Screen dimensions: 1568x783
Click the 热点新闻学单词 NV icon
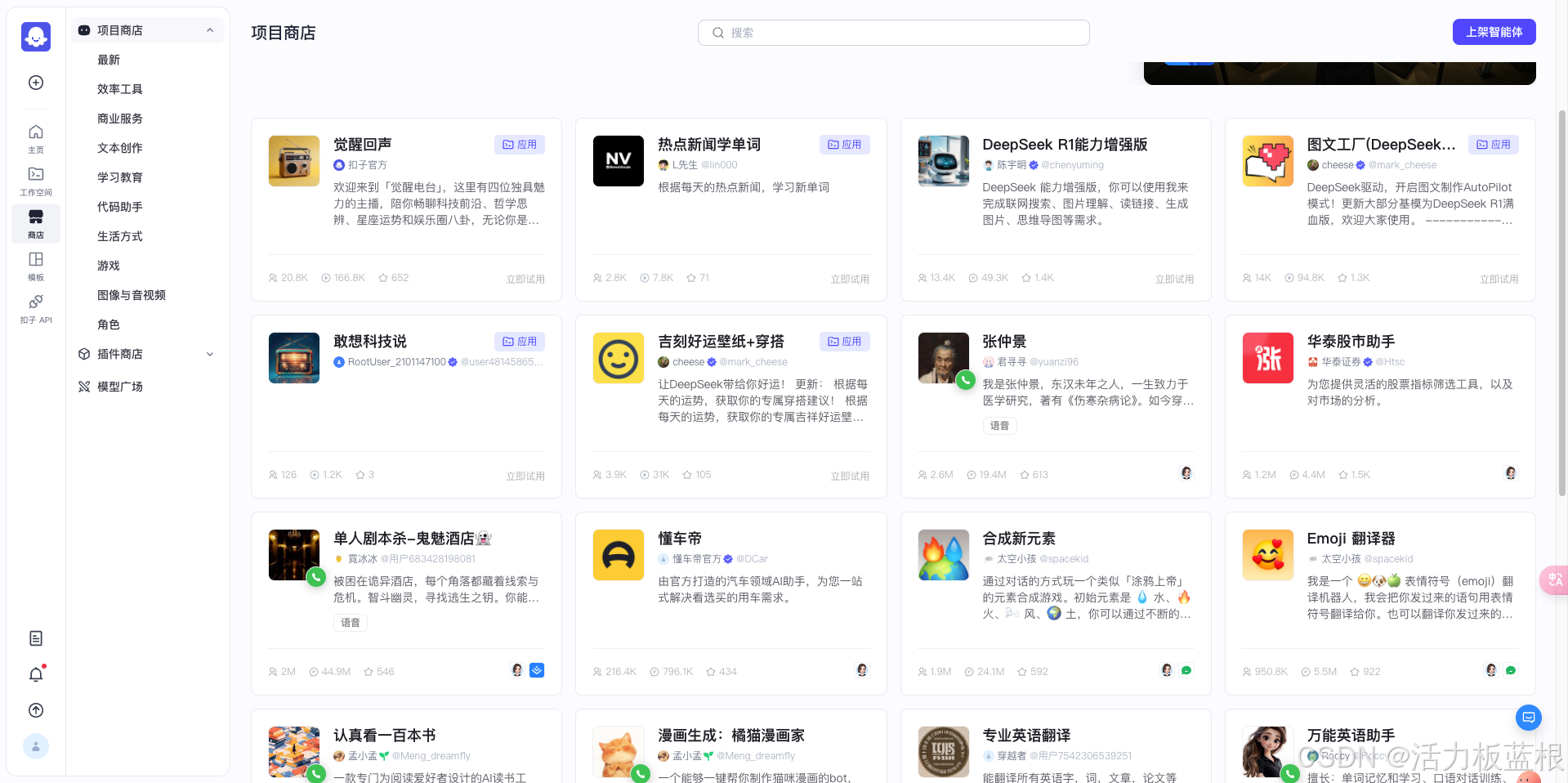pos(619,161)
